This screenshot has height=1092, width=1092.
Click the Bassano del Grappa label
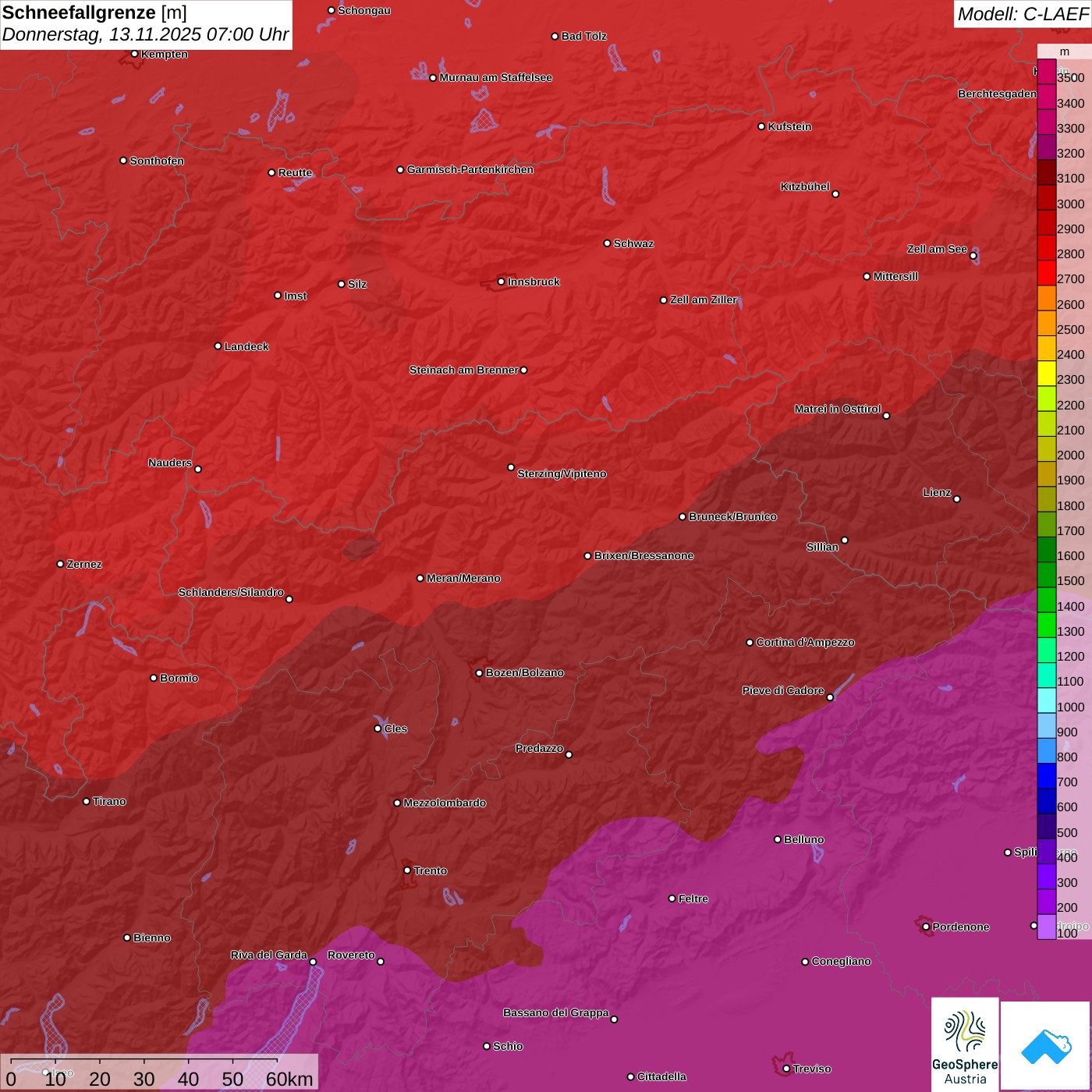(x=555, y=1012)
